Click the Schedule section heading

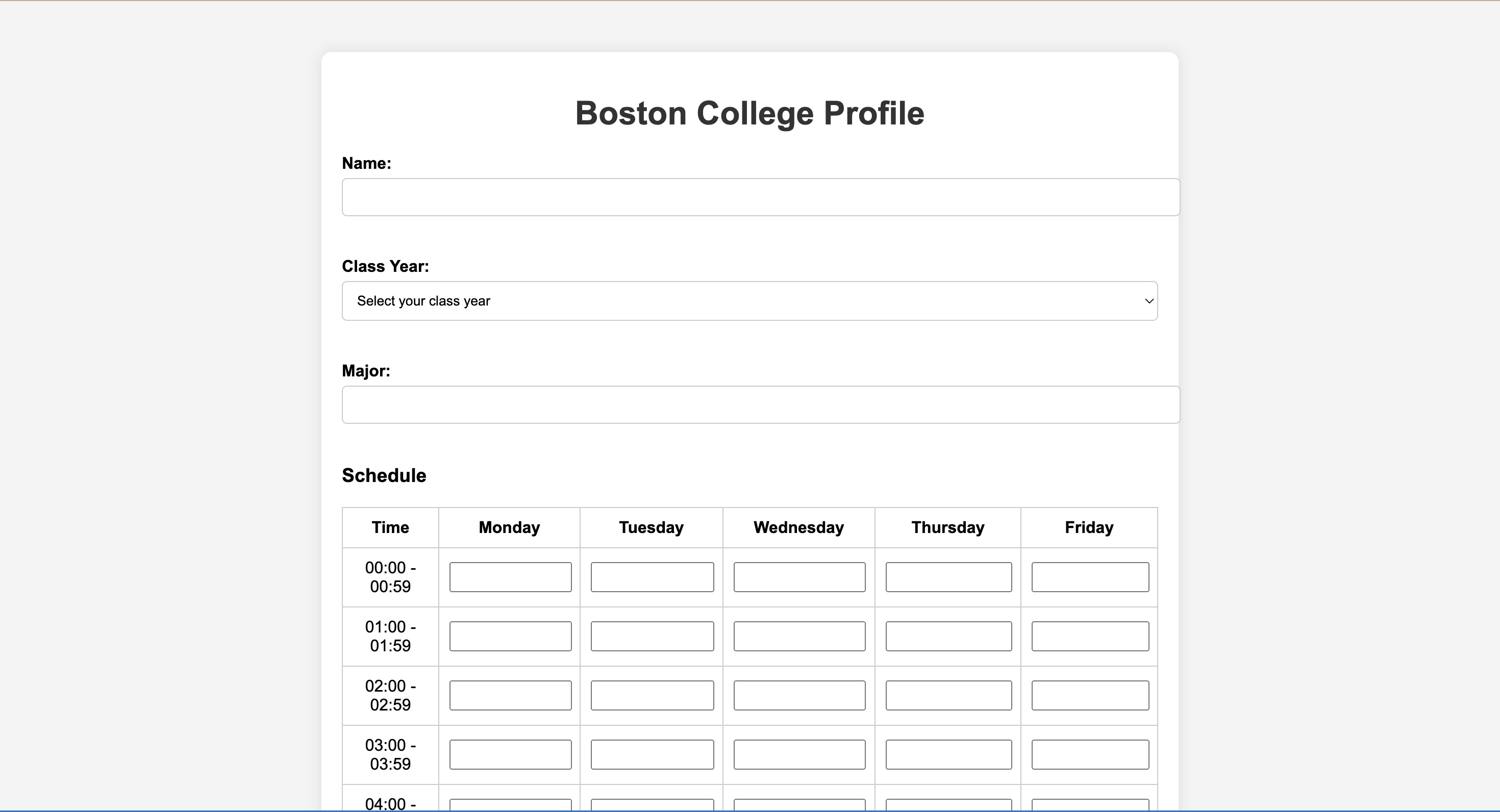coord(384,475)
